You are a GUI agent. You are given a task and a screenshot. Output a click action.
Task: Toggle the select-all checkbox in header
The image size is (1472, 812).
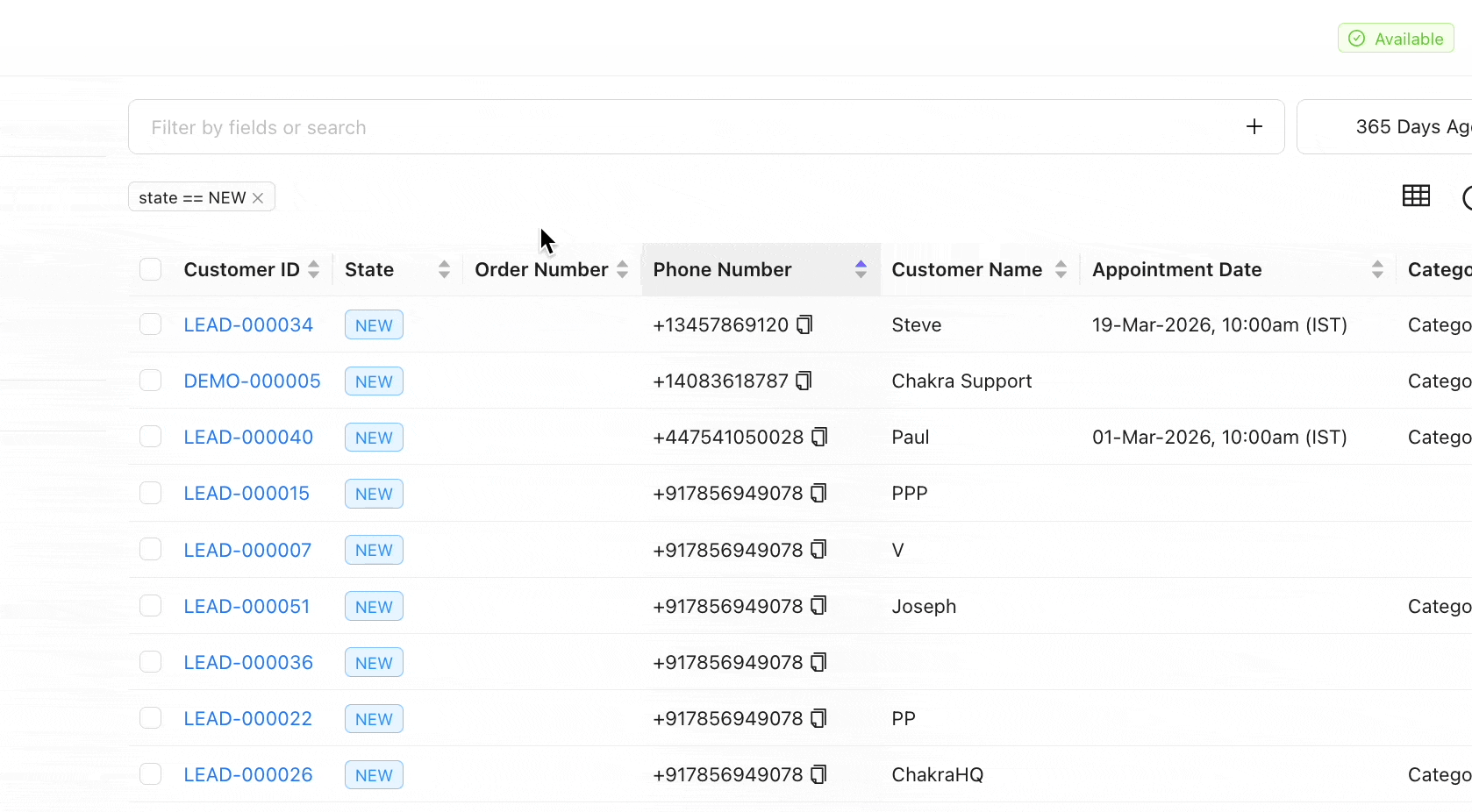click(151, 270)
